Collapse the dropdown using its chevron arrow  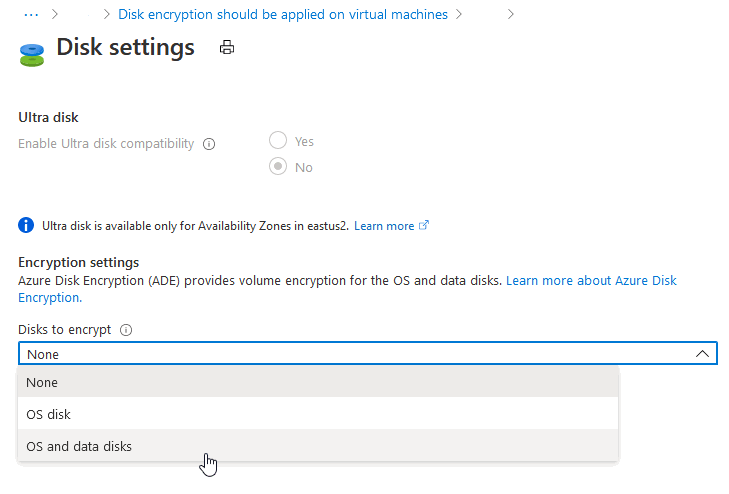(x=702, y=354)
